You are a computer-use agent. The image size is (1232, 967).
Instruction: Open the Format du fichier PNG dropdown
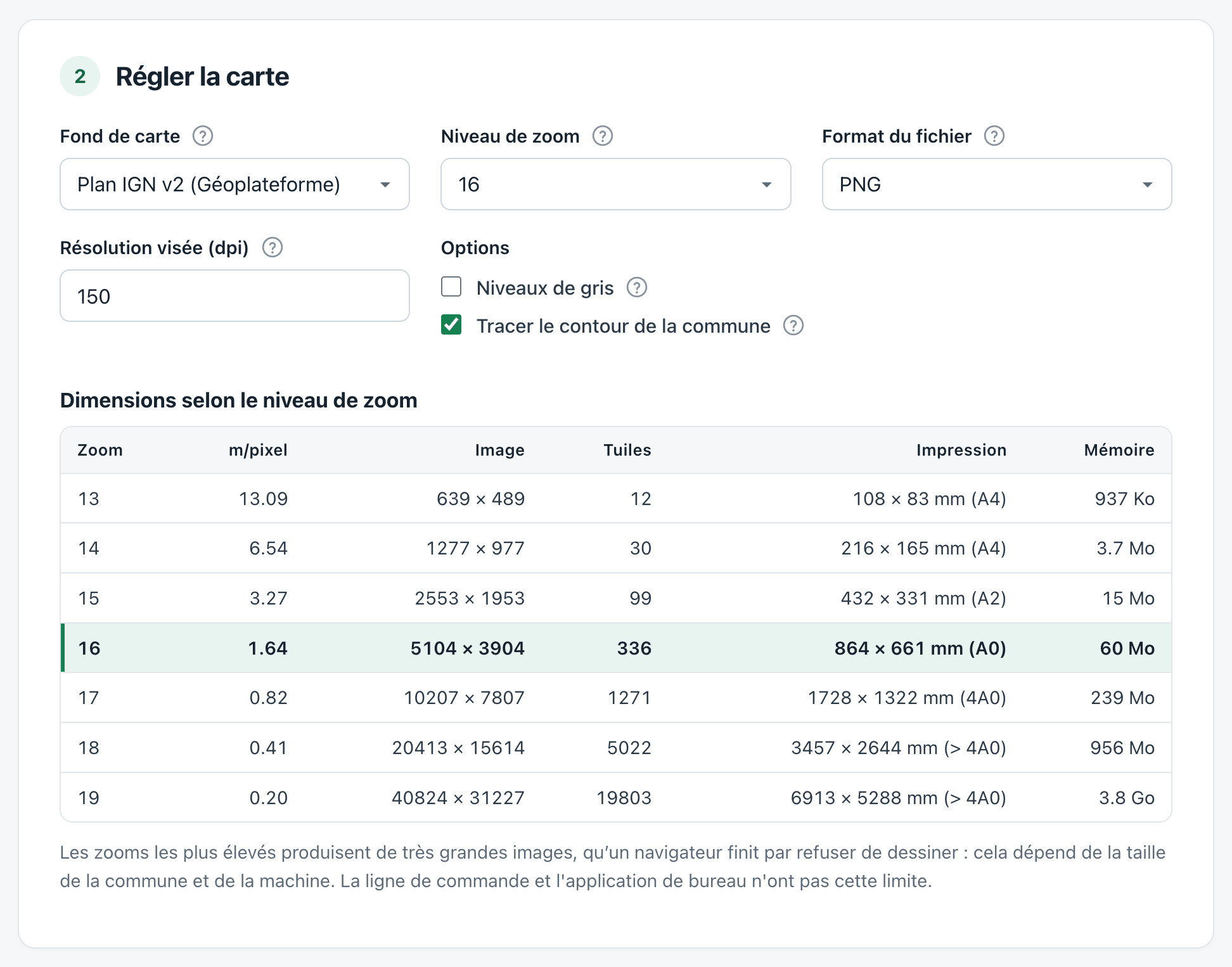point(997,184)
